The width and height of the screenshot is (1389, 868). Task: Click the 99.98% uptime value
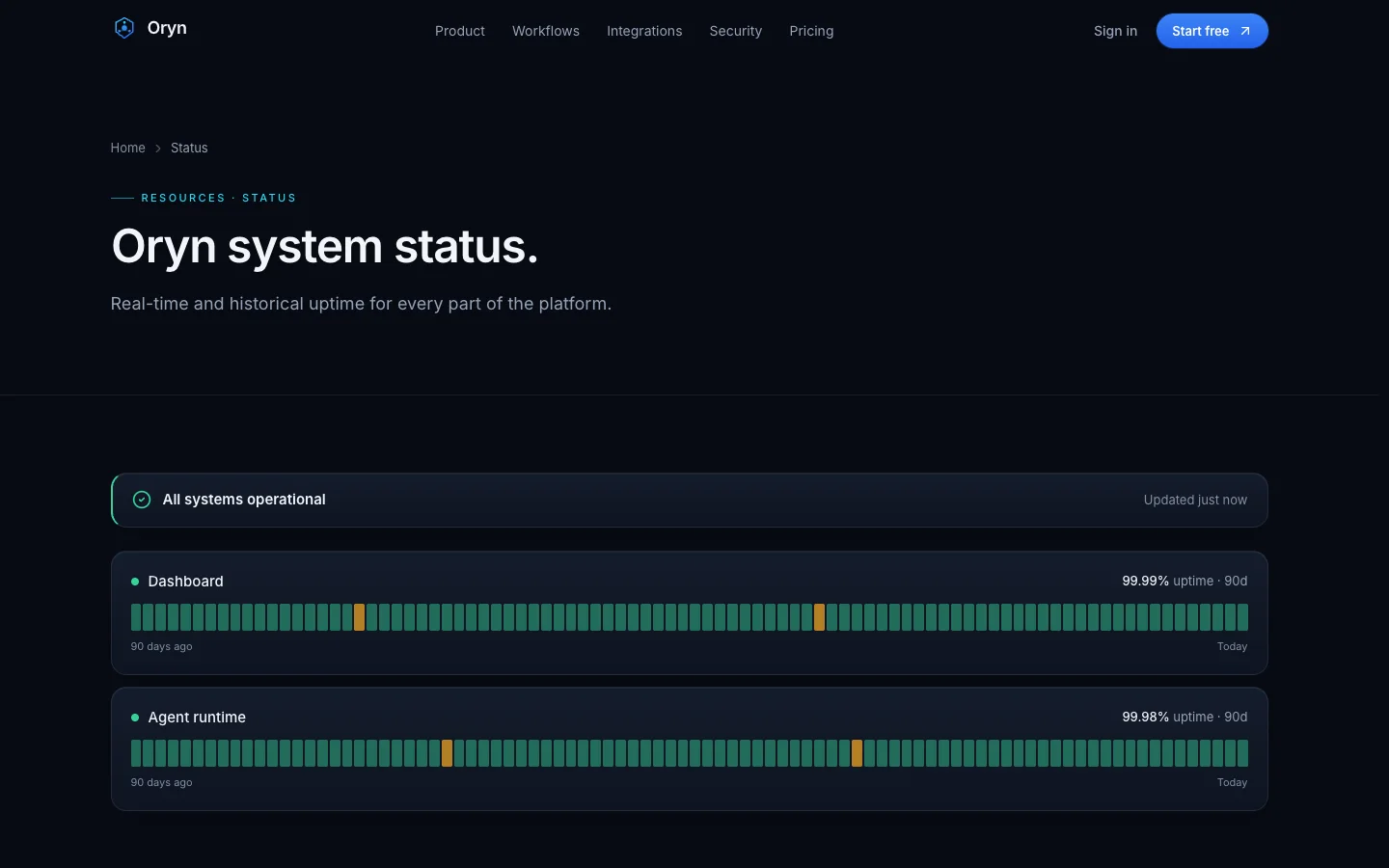(1145, 717)
